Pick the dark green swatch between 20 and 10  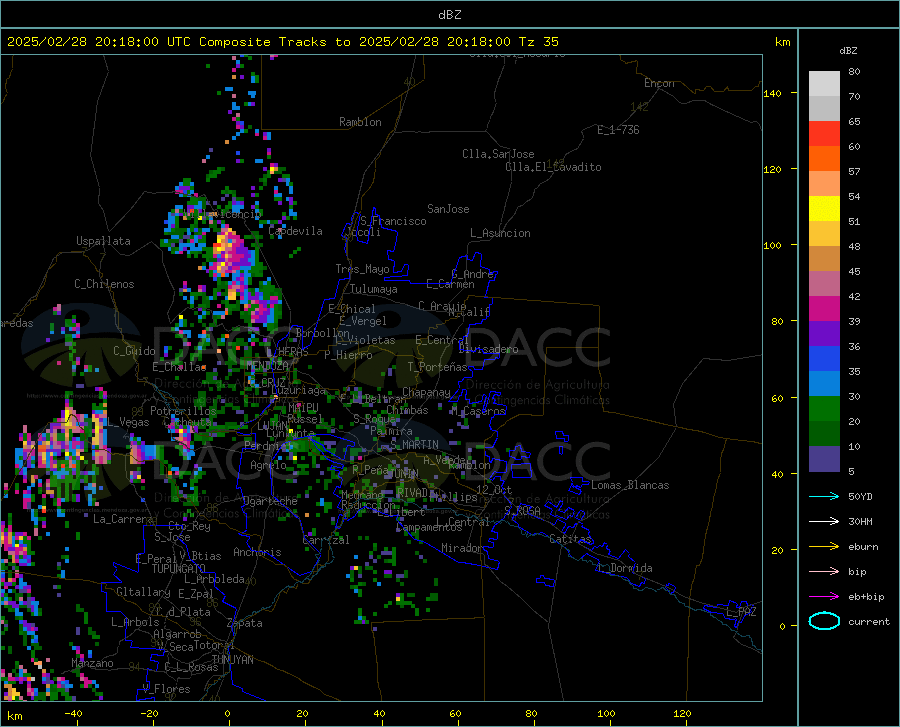824,434
